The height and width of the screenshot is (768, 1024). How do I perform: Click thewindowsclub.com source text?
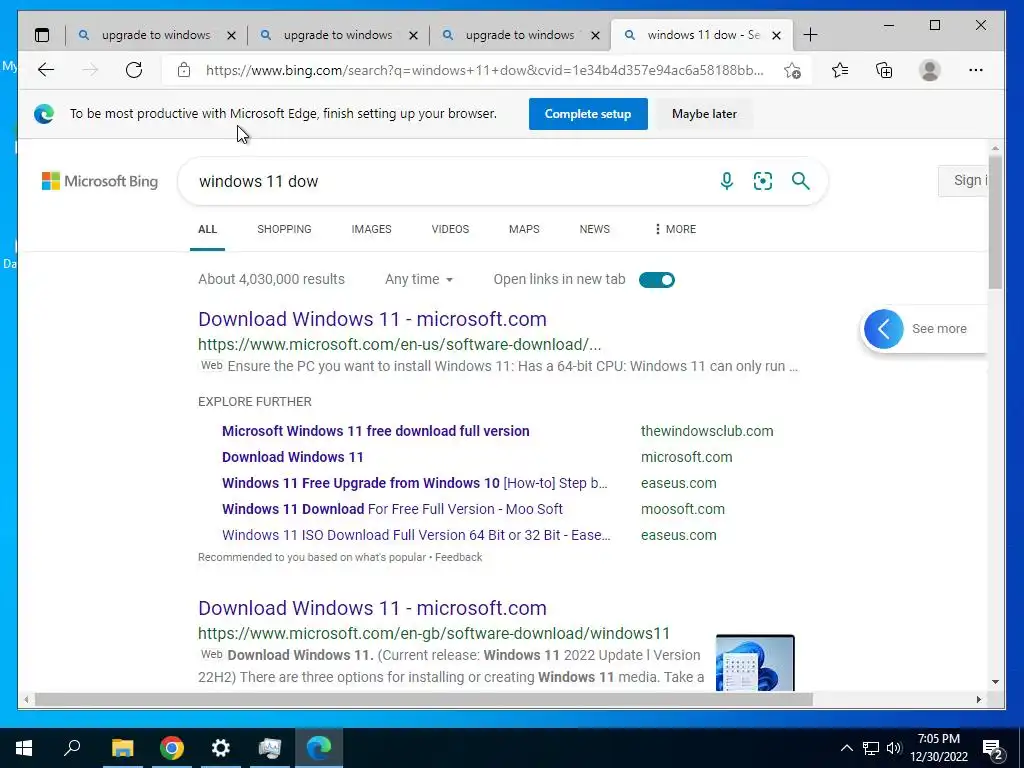tap(707, 431)
